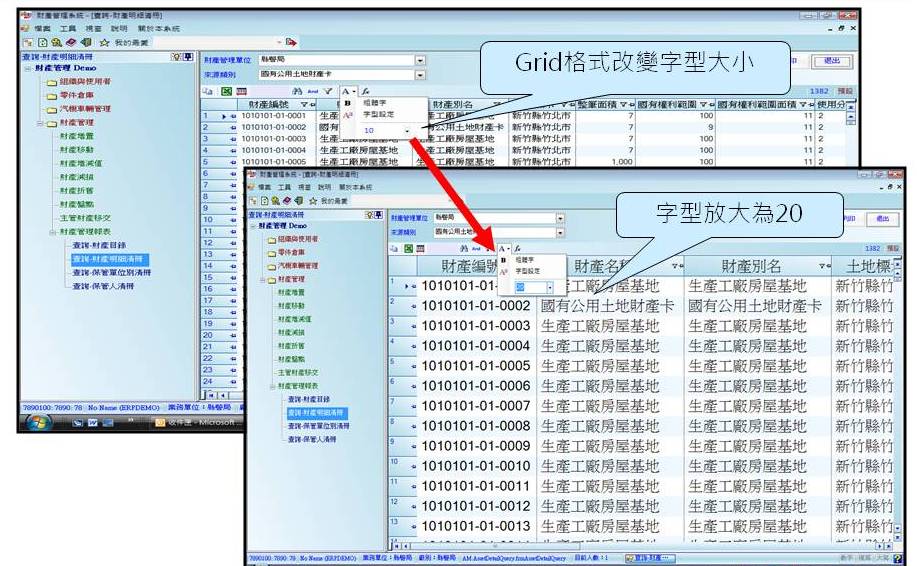This screenshot has width=917, height=566.
Task: Click binoculars search icon in back window grid toolbar
Action: (x=297, y=91)
